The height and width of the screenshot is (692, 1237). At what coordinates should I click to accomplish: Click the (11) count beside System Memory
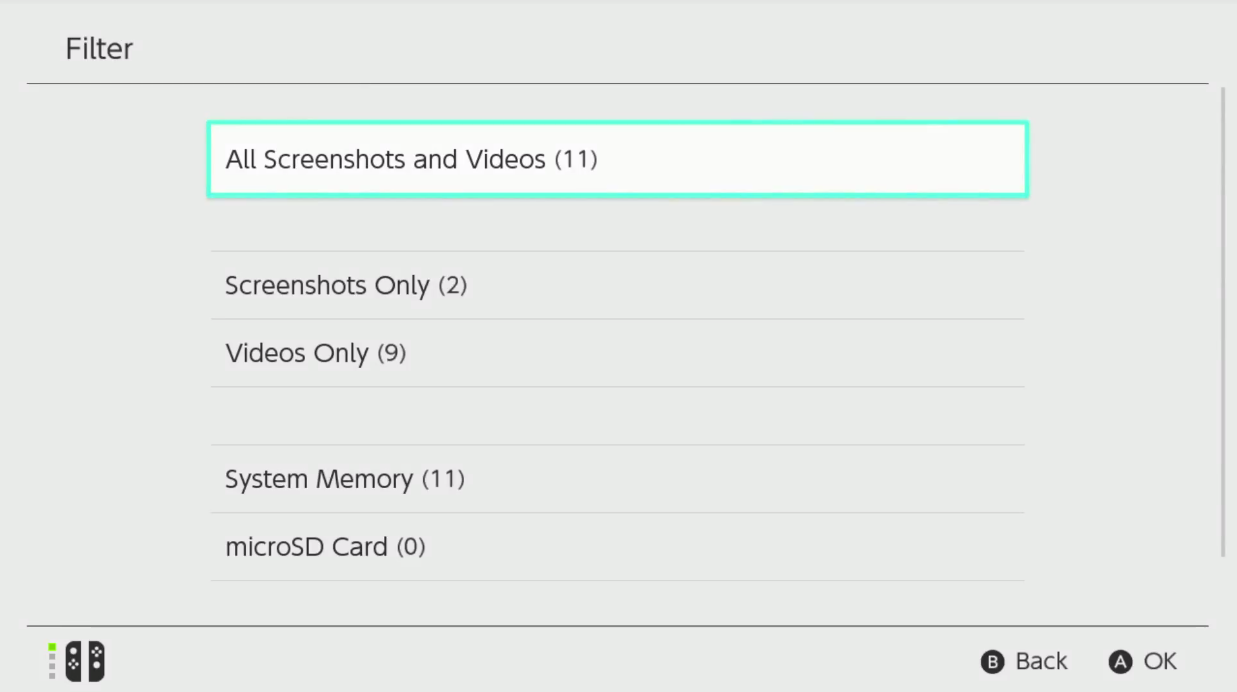(x=442, y=479)
